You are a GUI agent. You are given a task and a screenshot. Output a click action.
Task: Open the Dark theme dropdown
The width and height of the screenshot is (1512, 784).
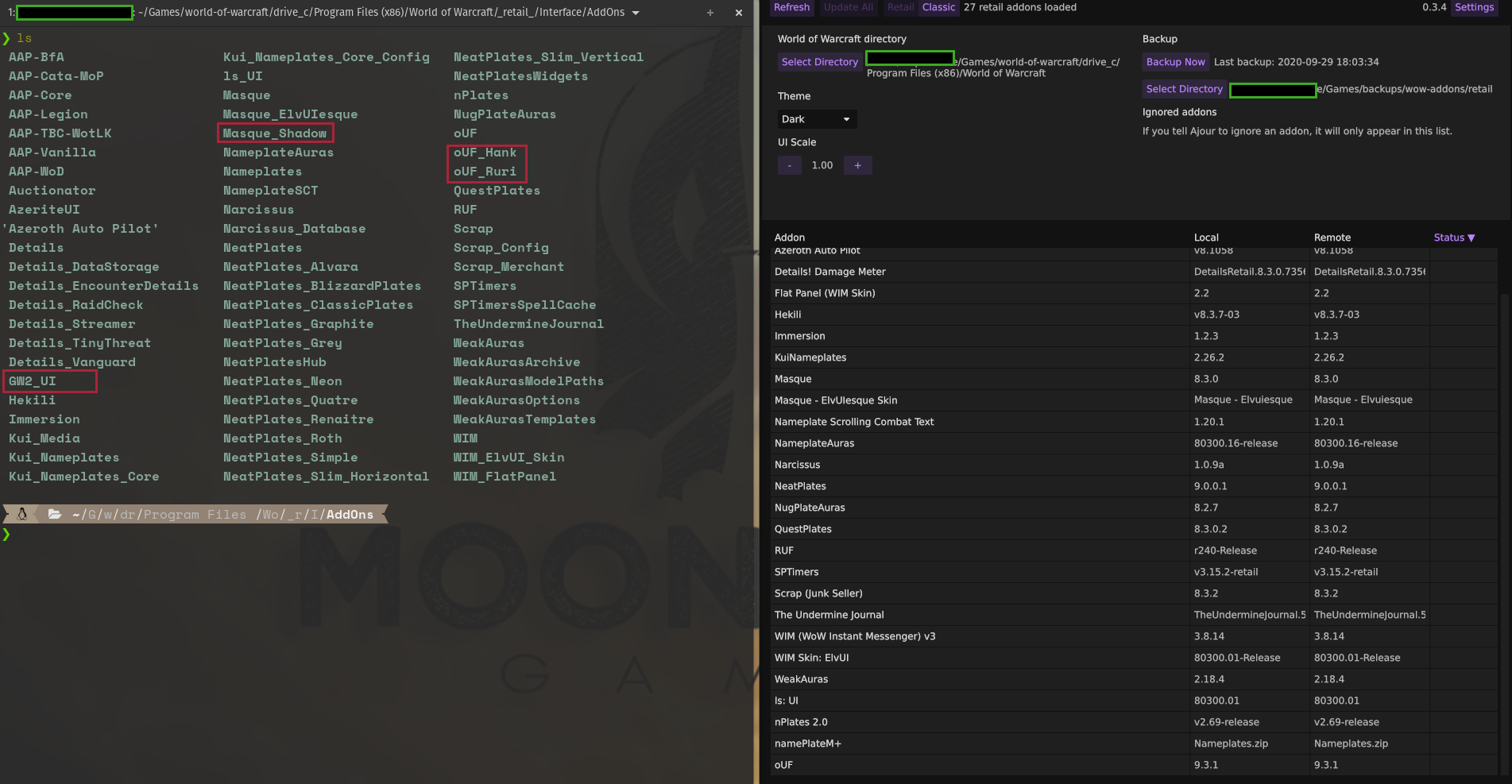pyautogui.click(x=817, y=119)
